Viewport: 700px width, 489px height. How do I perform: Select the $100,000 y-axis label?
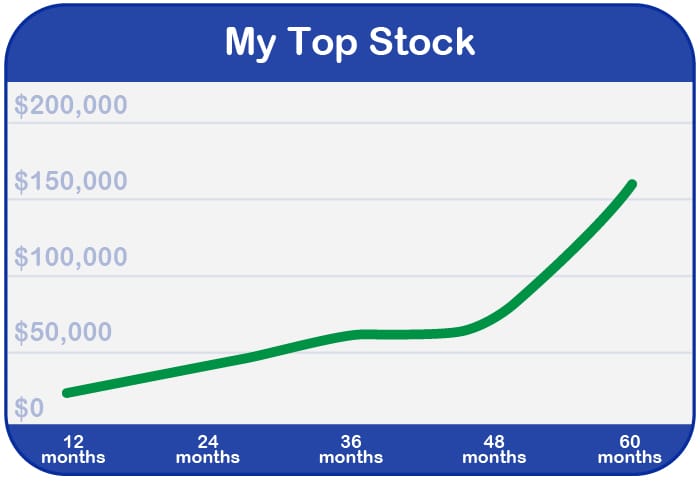pos(71,257)
